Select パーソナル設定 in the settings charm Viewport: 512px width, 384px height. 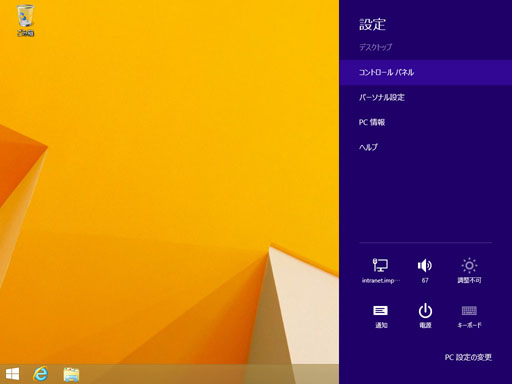tap(425, 97)
